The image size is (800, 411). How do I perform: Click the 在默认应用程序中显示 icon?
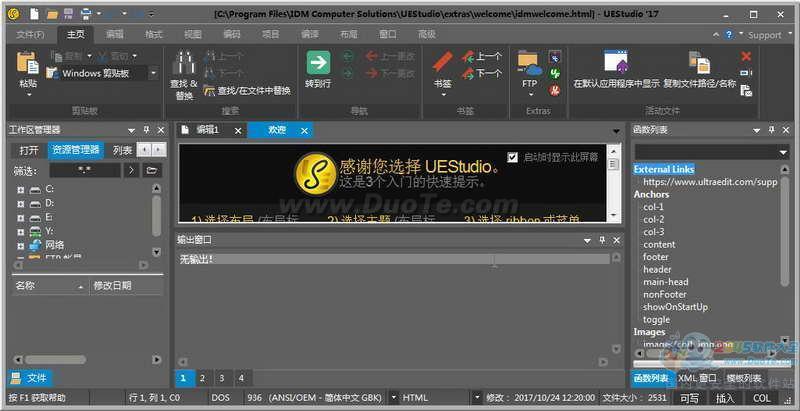(615, 63)
